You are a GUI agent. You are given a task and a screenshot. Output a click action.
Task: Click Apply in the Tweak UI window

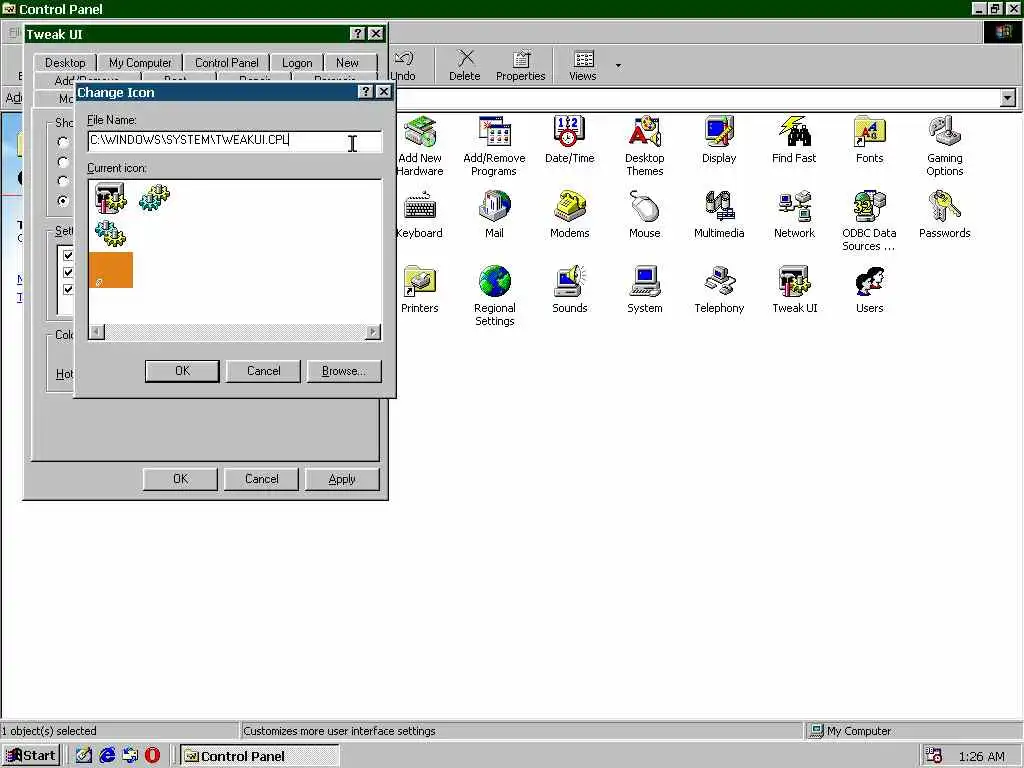[x=342, y=479]
